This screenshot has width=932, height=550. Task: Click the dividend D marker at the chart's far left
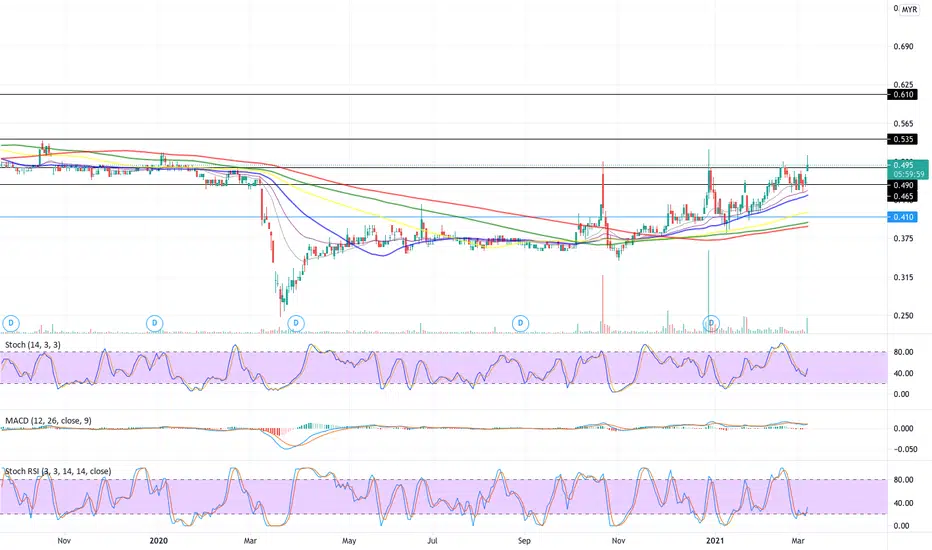coord(11,323)
